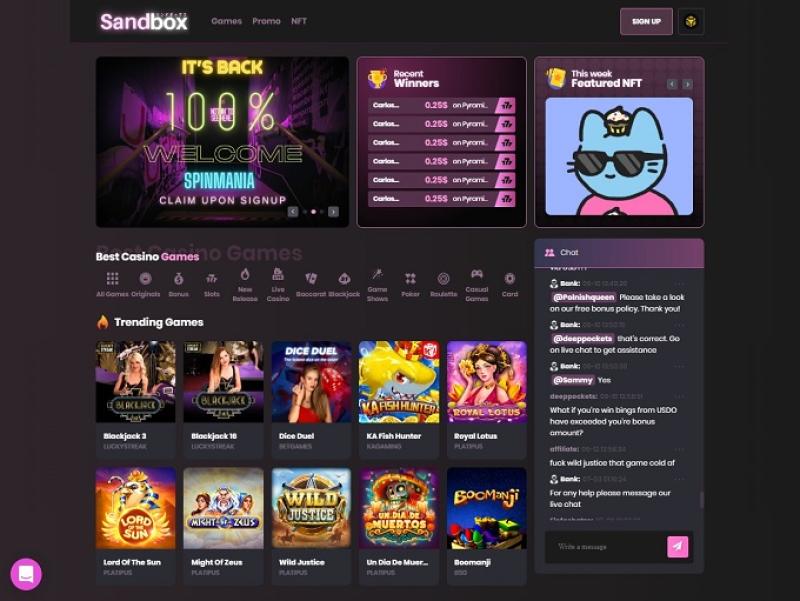Show the previous Featured NFT
800x601 pixels.
click(672, 84)
